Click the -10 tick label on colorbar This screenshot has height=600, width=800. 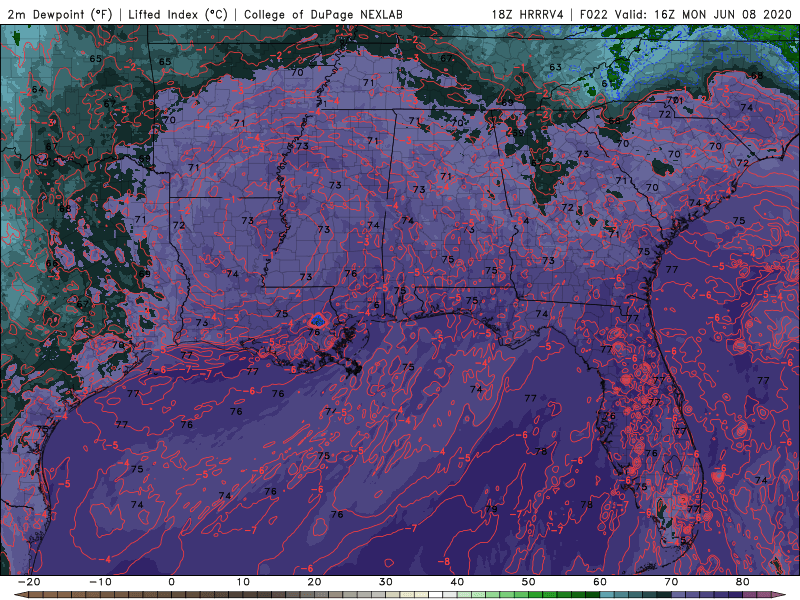(100, 582)
